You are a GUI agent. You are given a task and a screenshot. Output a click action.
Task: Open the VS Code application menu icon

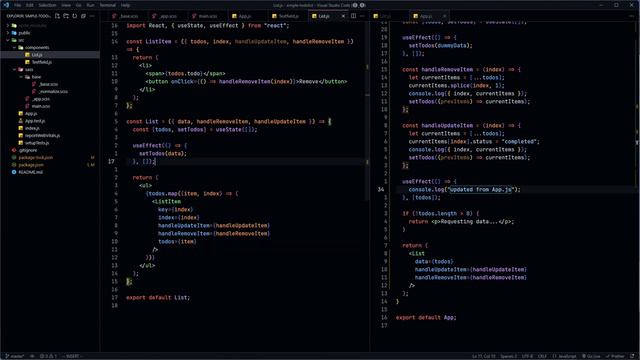(6, 5)
